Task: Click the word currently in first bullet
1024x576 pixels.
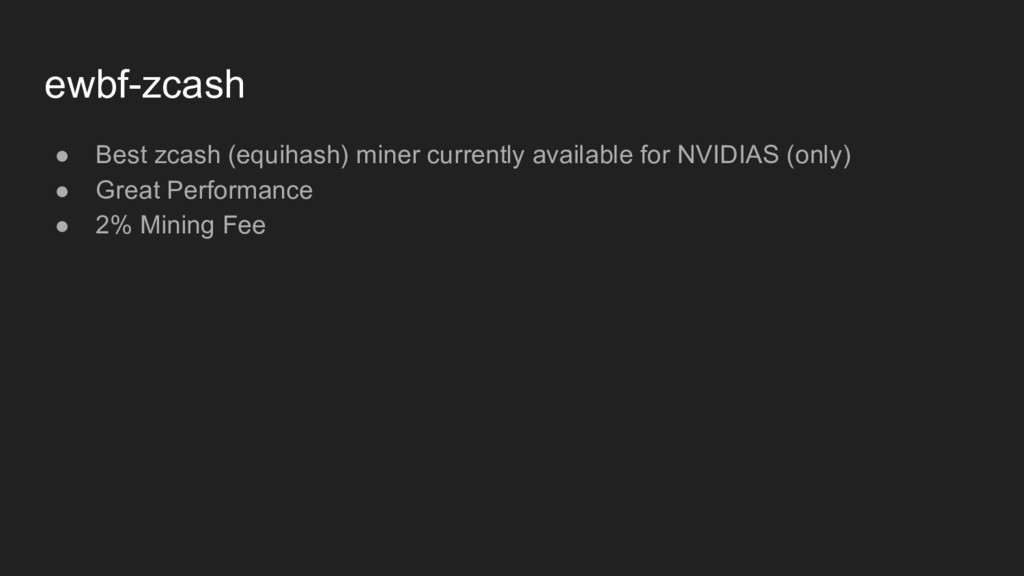Action: pos(475,155)
